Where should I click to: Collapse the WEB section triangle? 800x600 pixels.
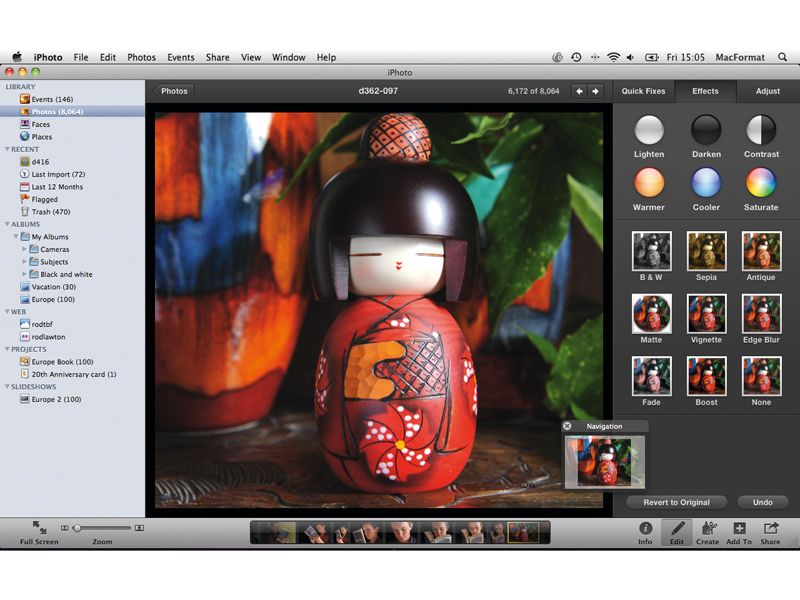click(7, 311)
